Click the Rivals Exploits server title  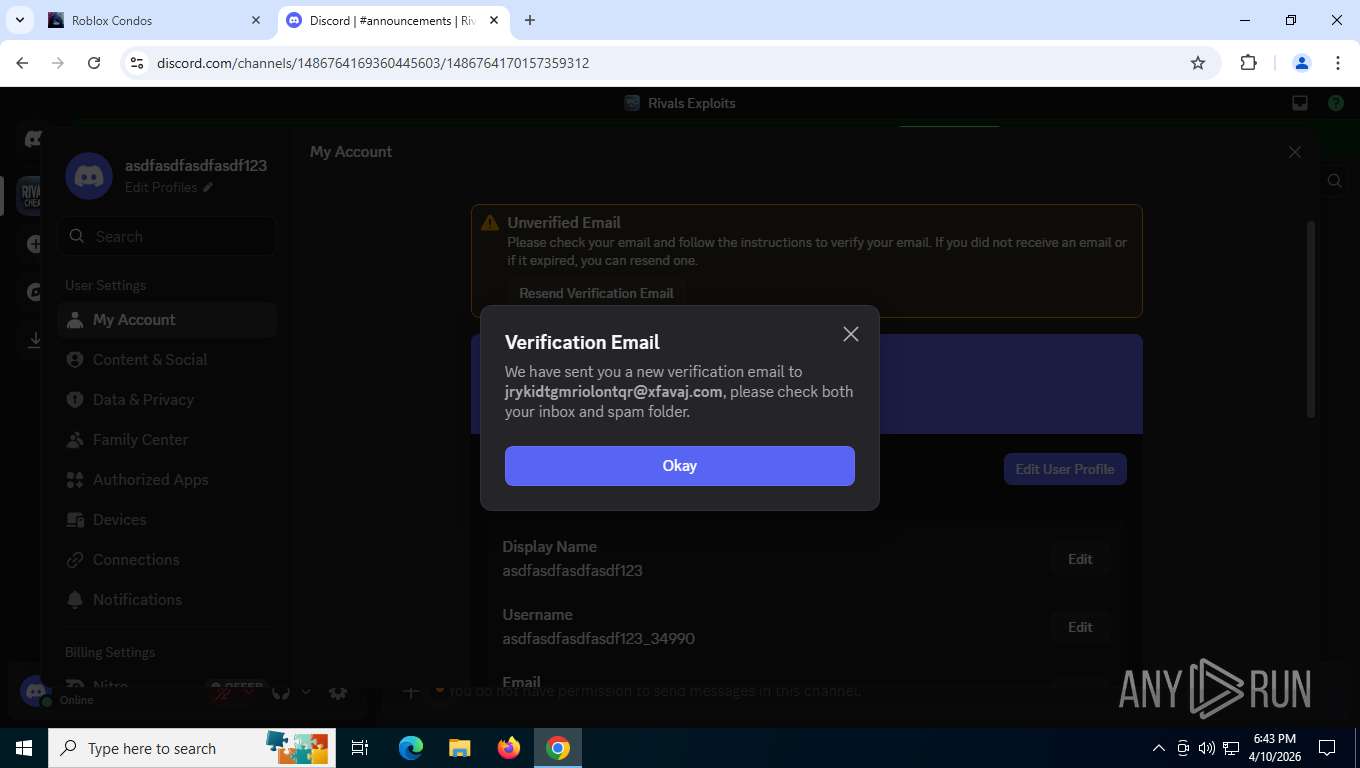coord(691,103)
